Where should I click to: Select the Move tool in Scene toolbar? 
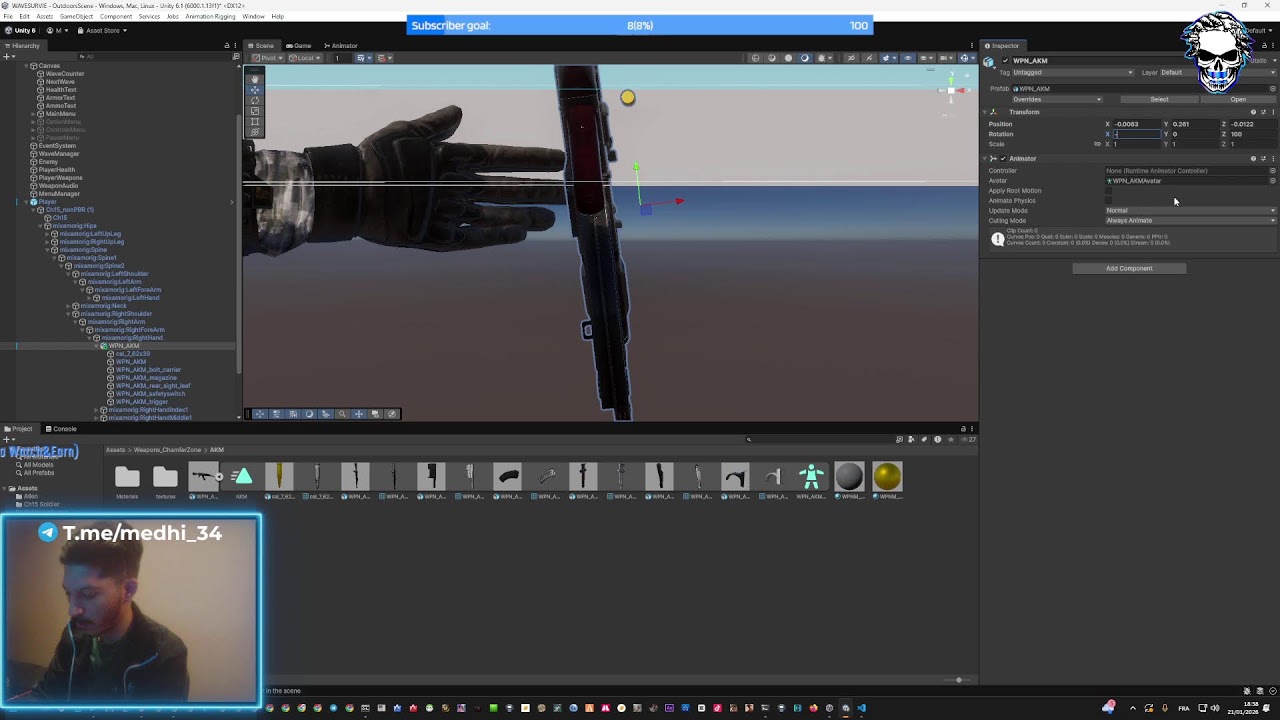[x=255, y=90]
